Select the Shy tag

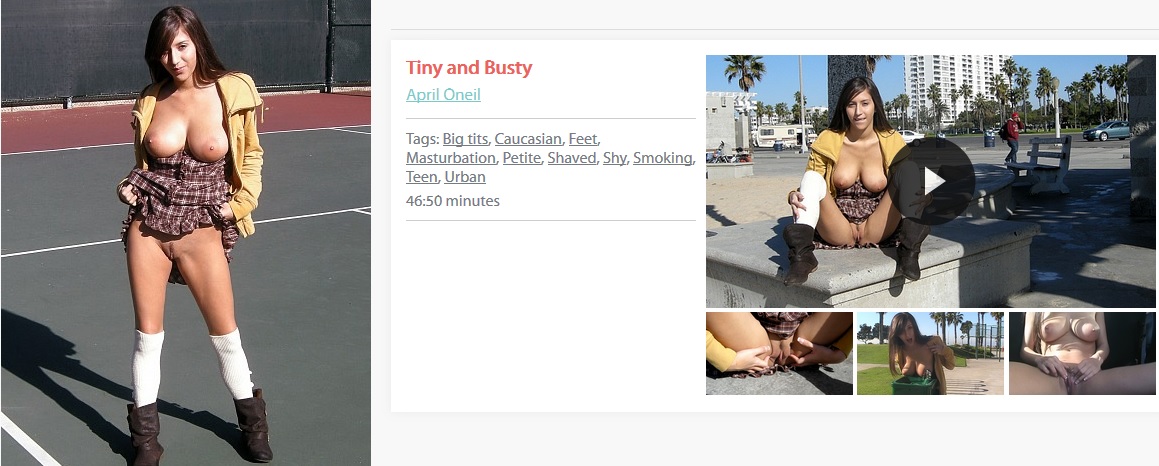coord(614,158)
